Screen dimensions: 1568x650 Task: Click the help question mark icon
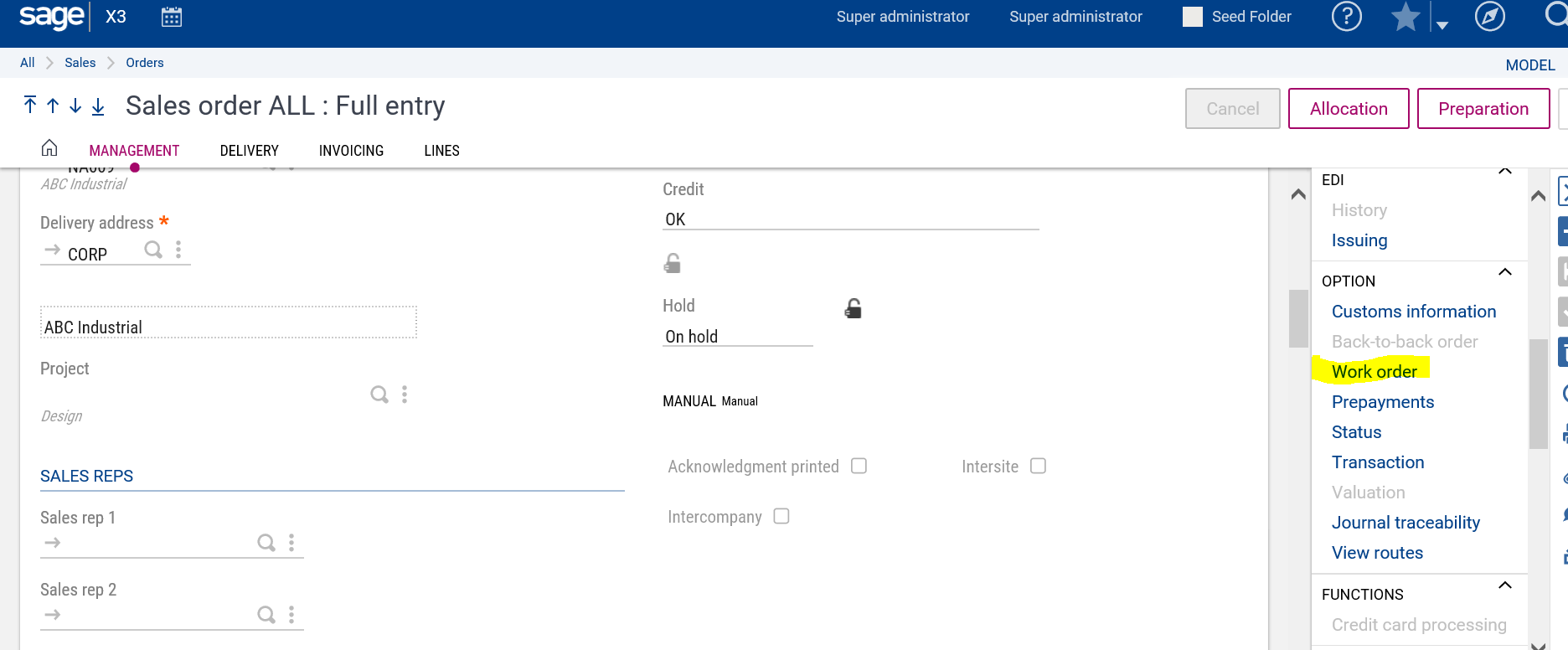(1346, 16)
